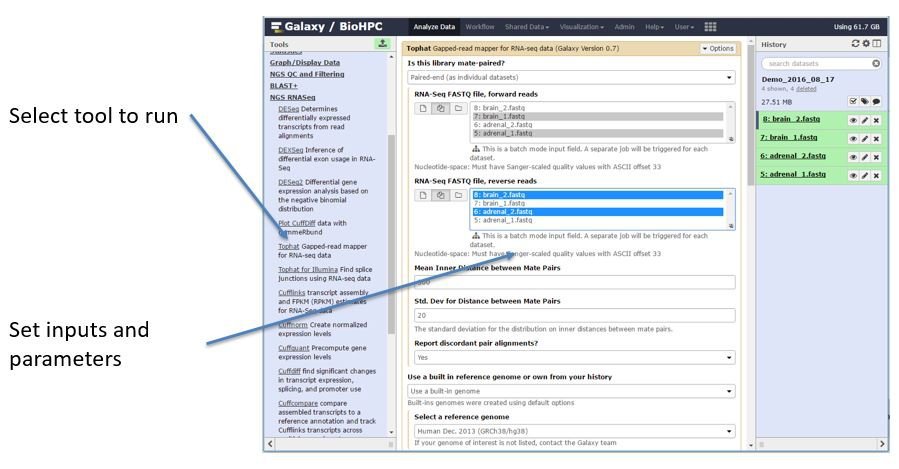Open the Cuffcompare tool link
The image size is (899, 469).
298,404
